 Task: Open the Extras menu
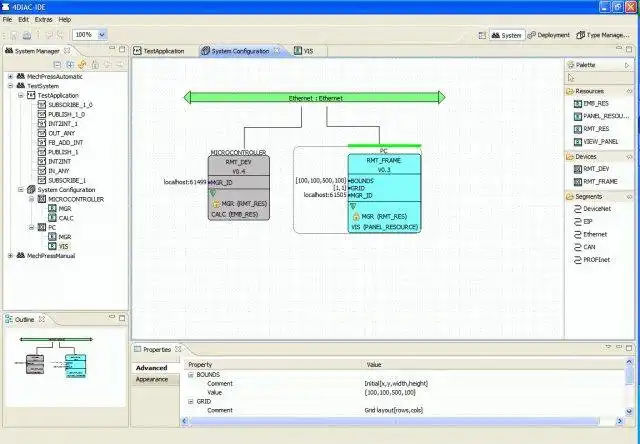43,19
